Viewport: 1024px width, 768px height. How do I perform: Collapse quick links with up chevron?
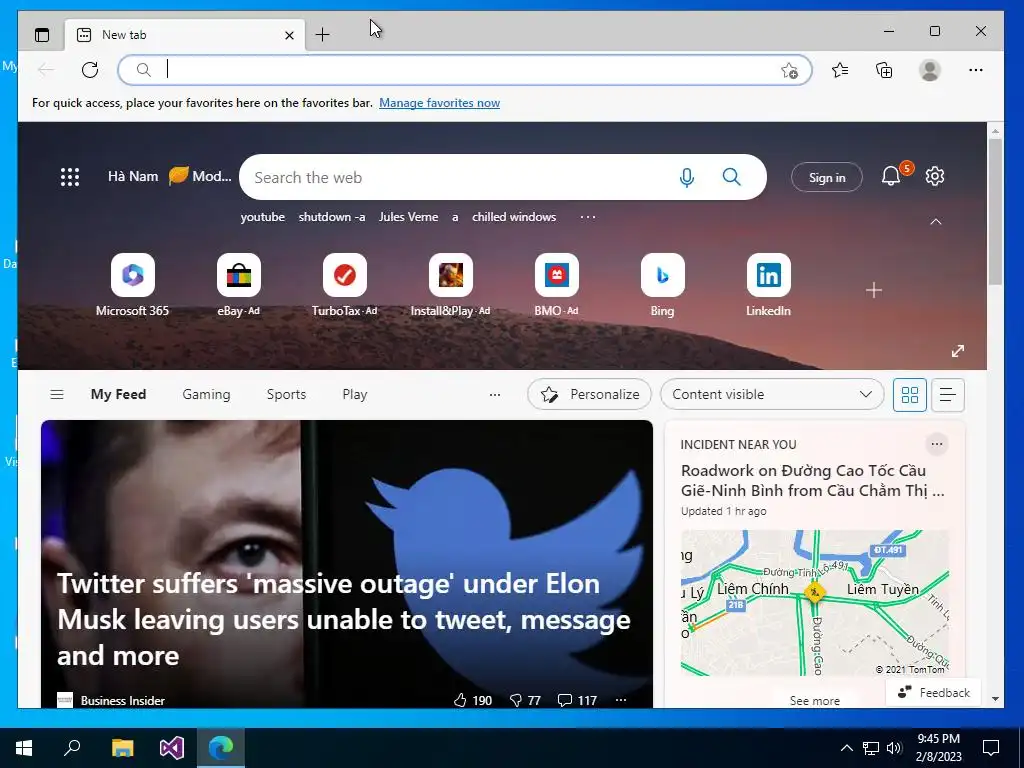[936, 222]
